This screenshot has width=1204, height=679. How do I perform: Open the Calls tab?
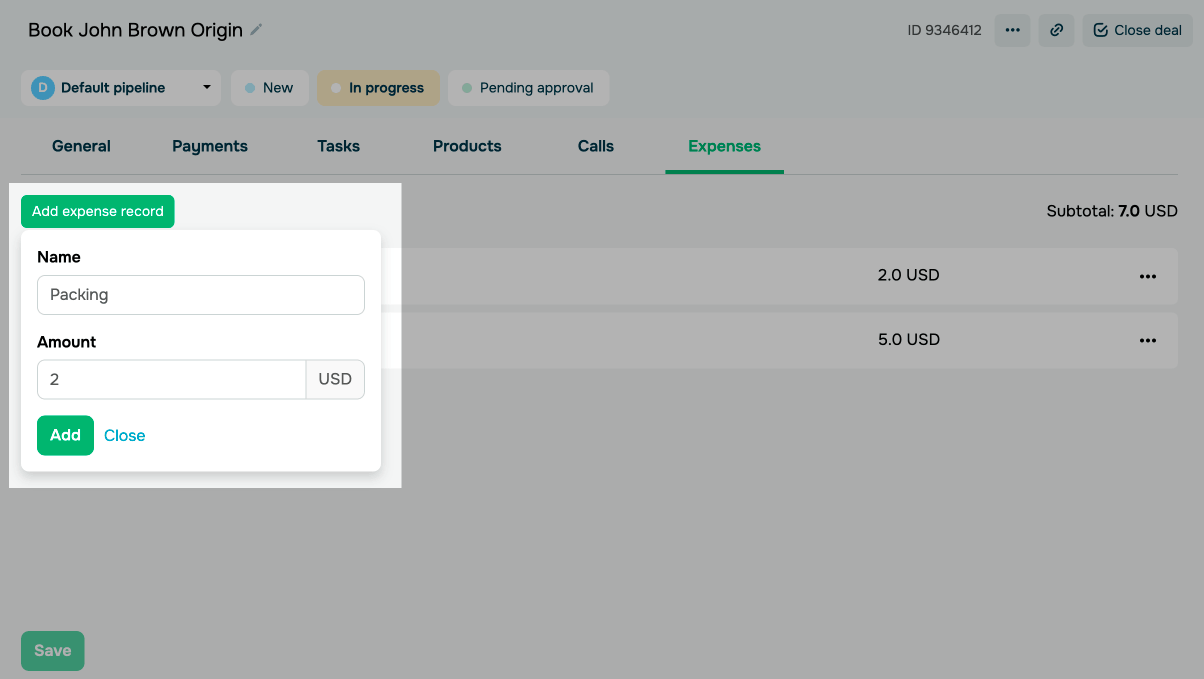tap(596, 146)
